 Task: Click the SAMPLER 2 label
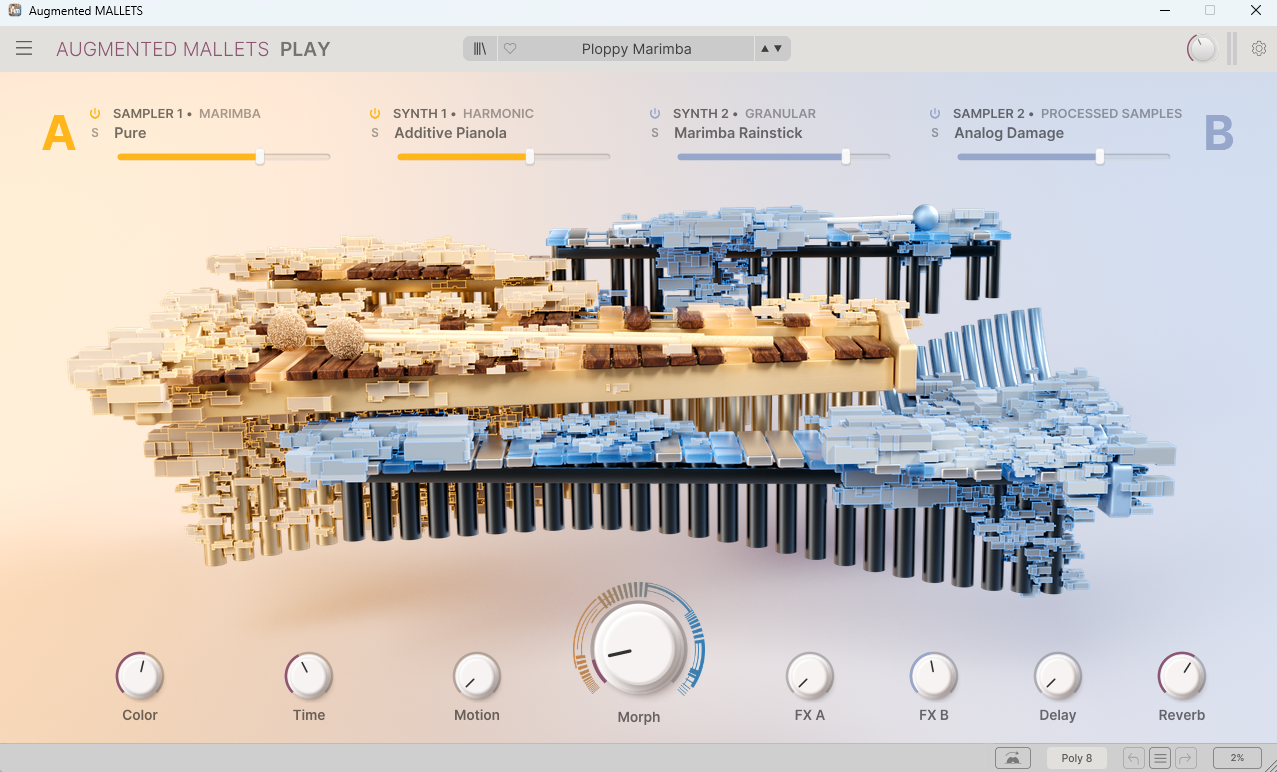coord(989,114)
